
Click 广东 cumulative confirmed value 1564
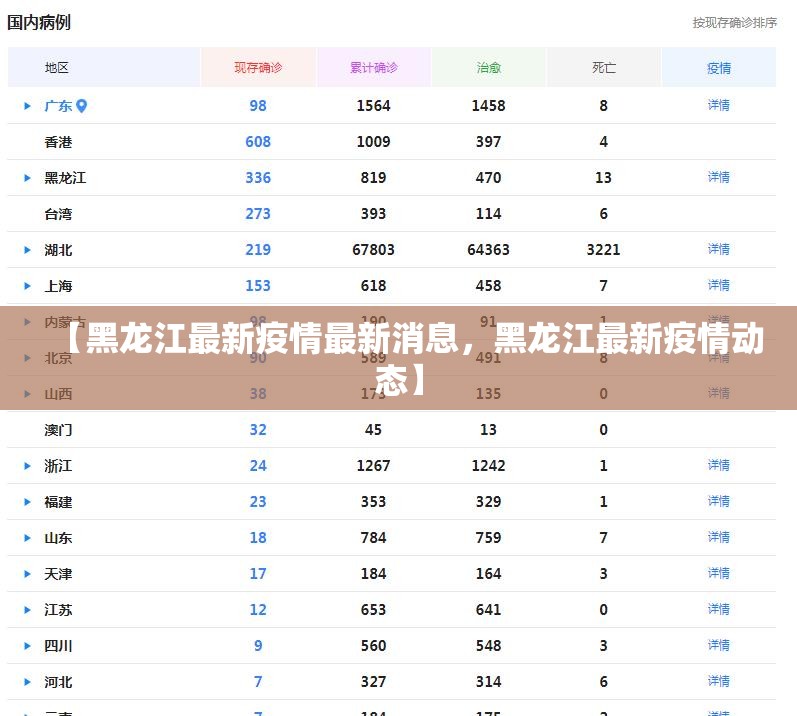point(374,106)
